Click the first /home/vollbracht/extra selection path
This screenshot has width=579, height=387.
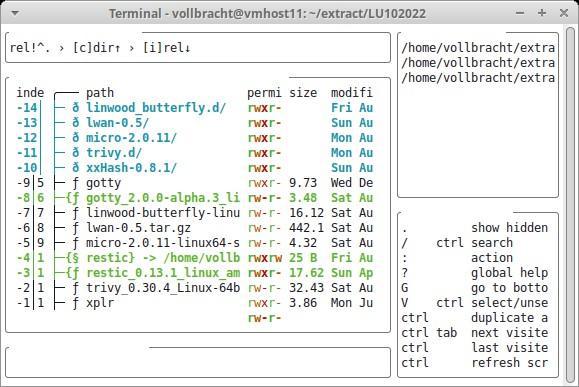(x=478, y=48)
